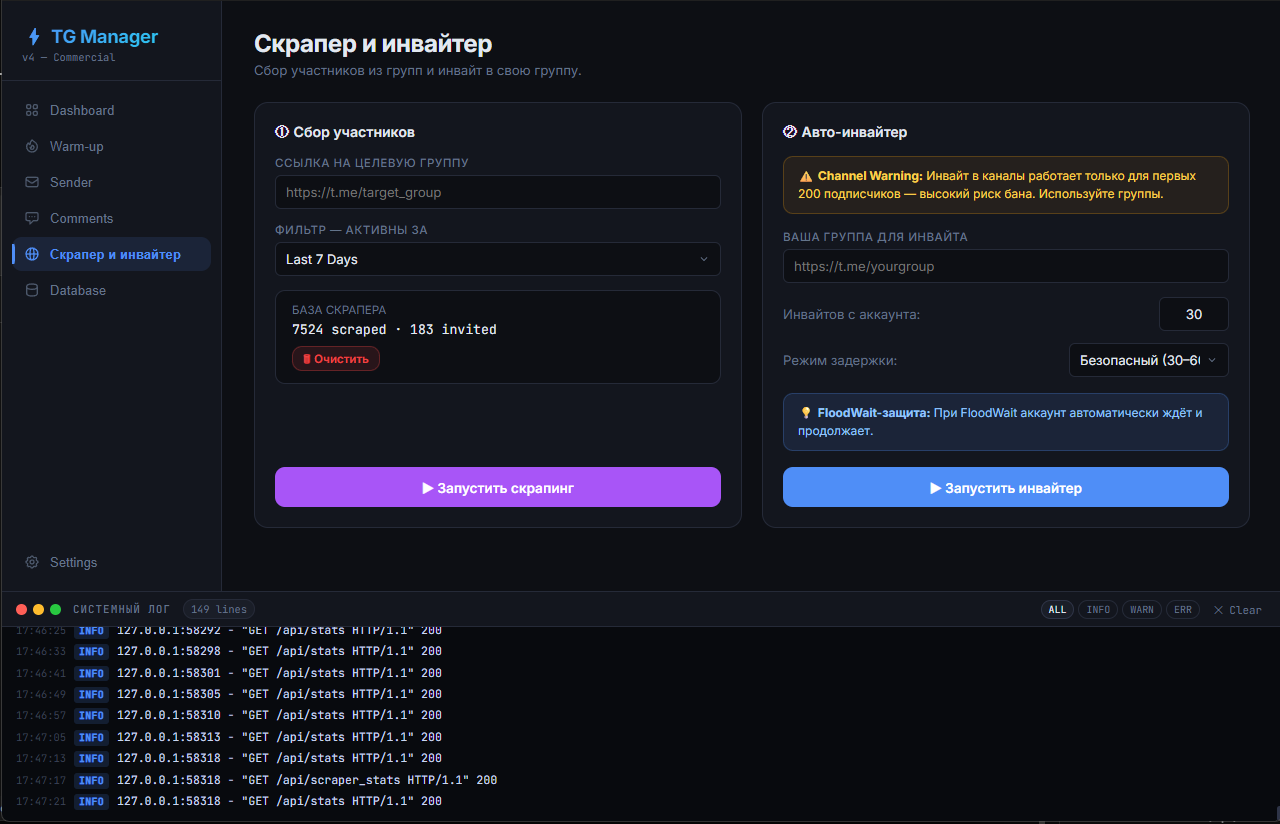Click the Settings gear icon
The height and width of the screenshot is (824, 1280).
pos(32,562)
